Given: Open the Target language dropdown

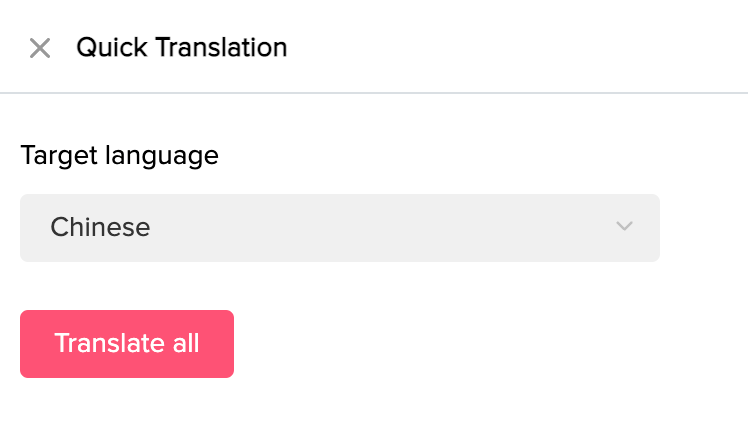Looking at the screenshot, I should point(340,228).
